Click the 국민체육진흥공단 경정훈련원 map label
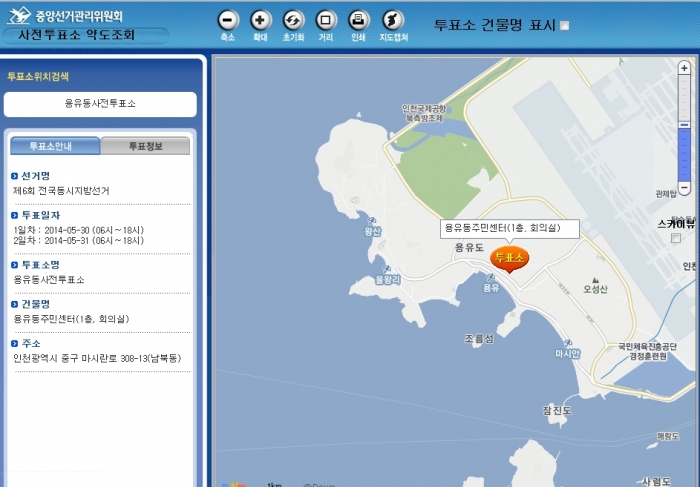Image resolution: width=700 pixels, height=487 pixels. pyautogui.click(x=647, y=351)
